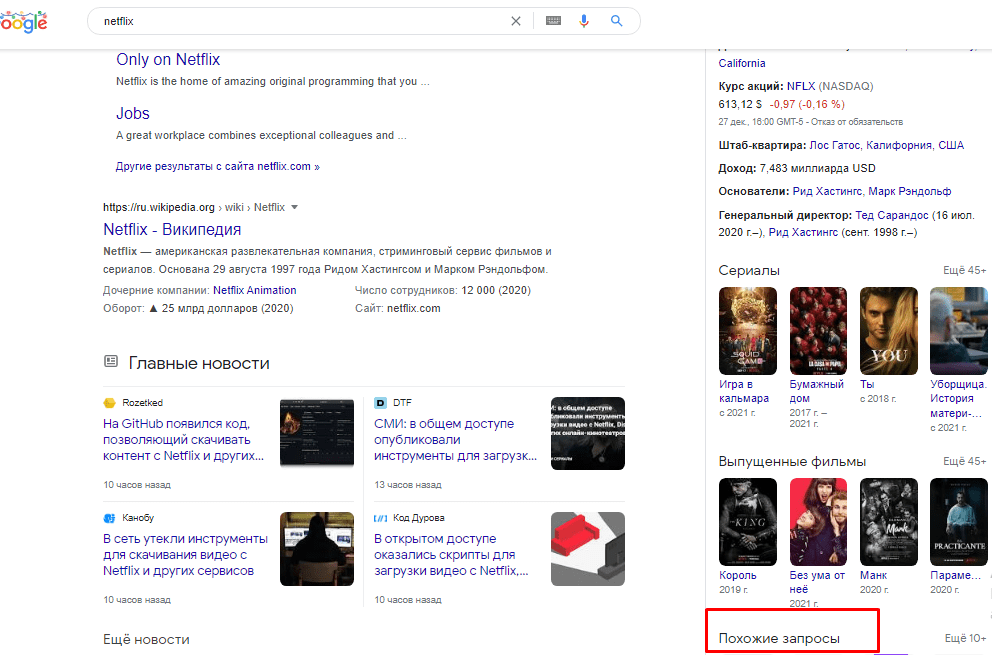992x655 pixels.
Task: Open Король movie title link
Action: [x=738, y=575]
